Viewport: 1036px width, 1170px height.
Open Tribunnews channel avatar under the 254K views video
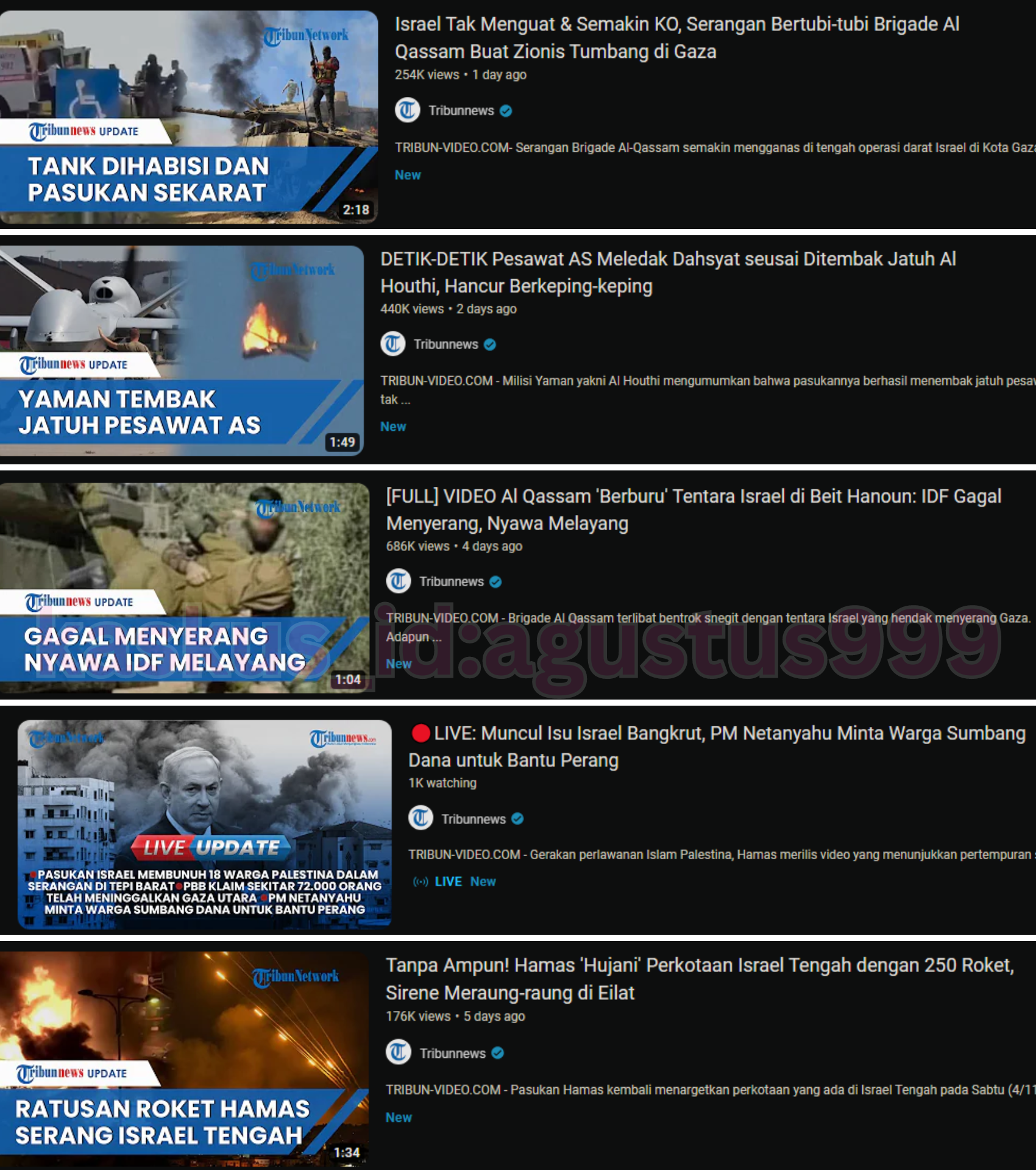(408, 110)
